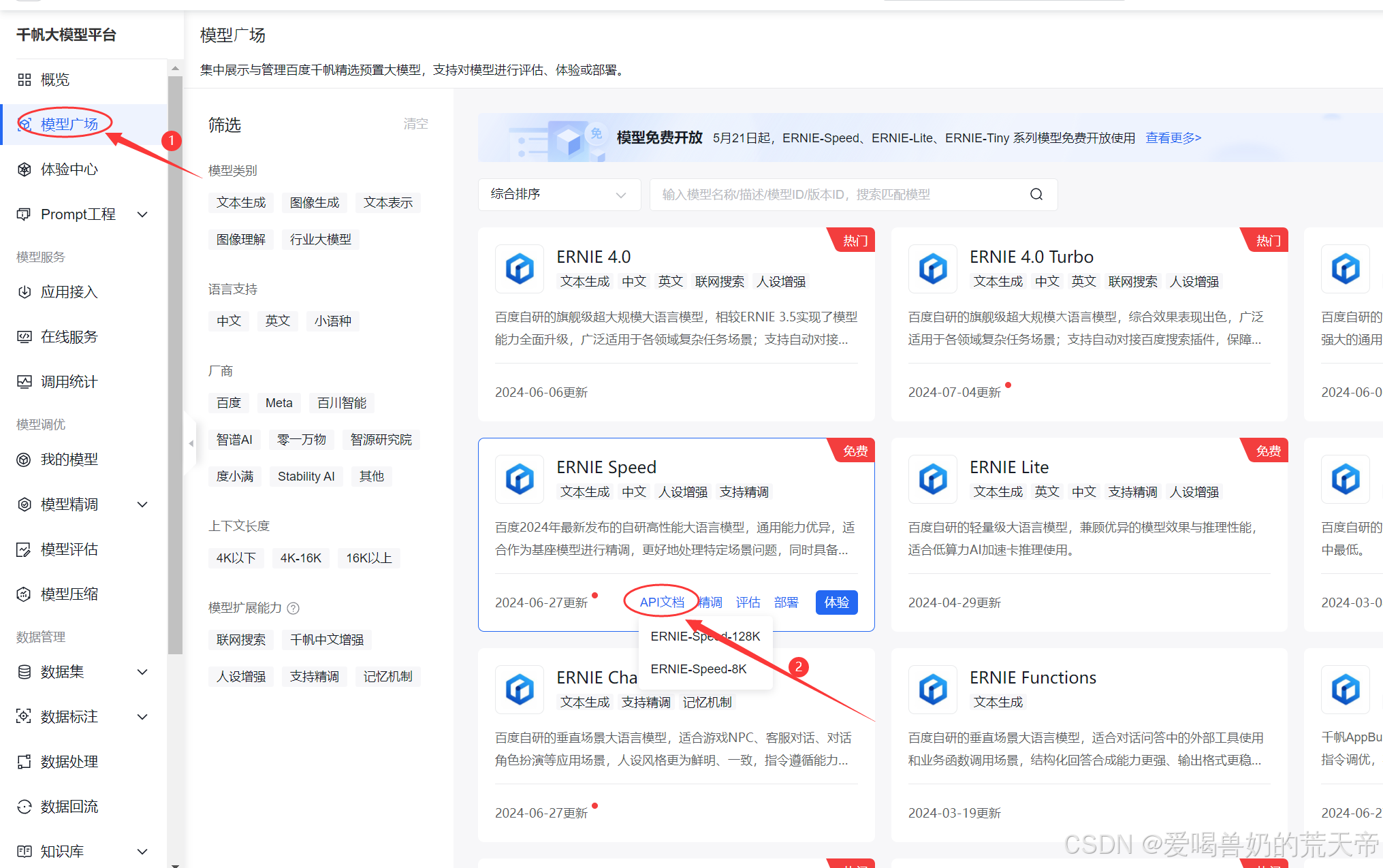Toggle the 智谱AI vendor filter
Image resolution: width=1383 pixels, height=868 pixels.
[x=234, y=440]
